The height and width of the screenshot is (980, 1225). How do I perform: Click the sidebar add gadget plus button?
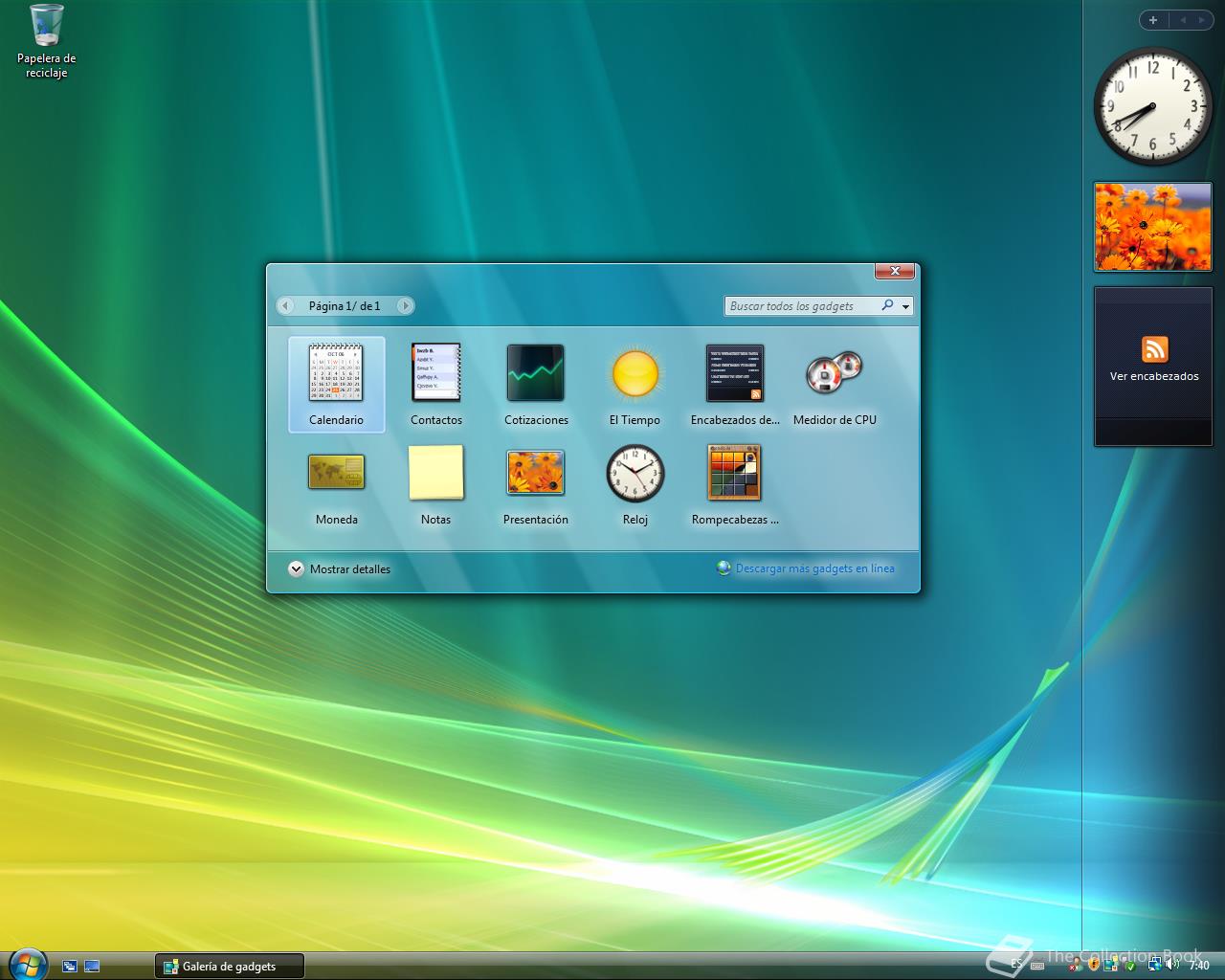(x=1153, y=20)
